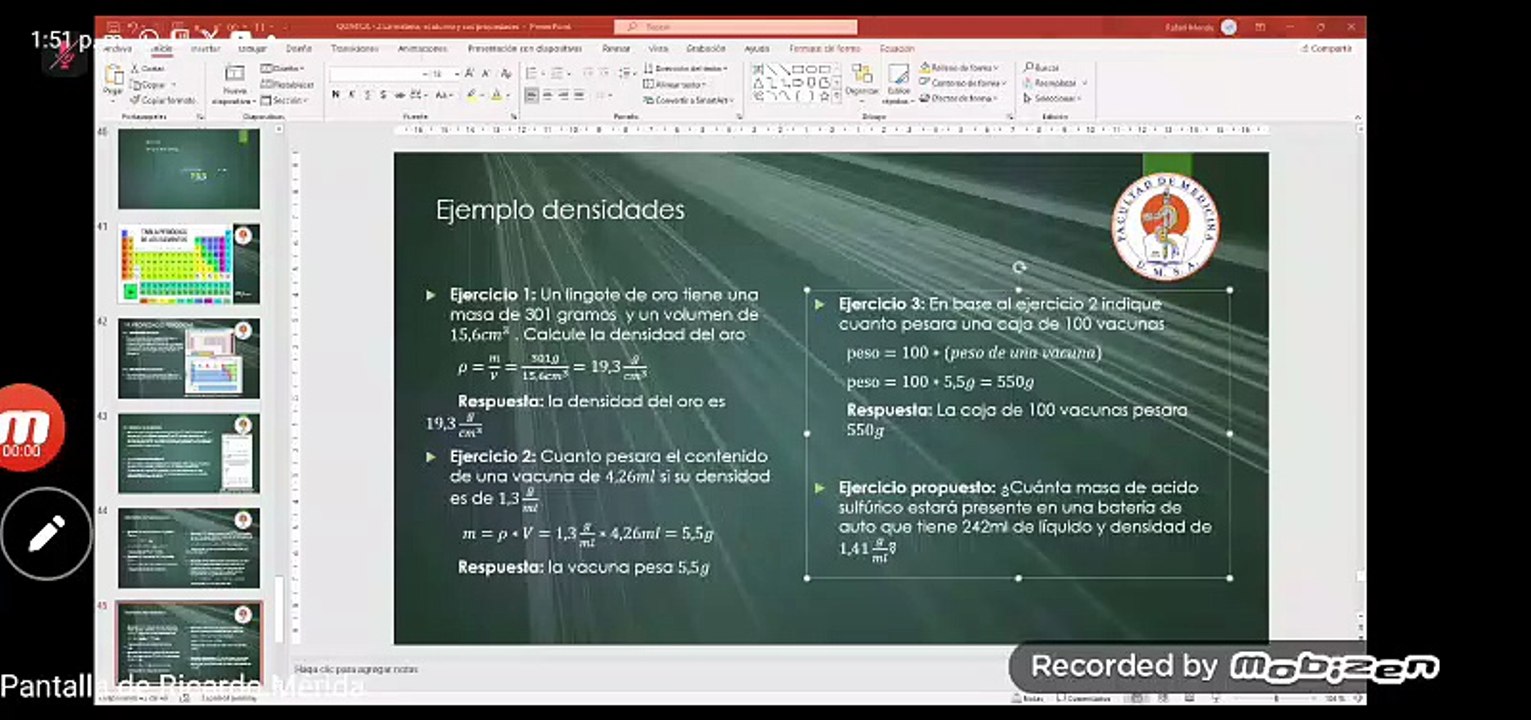
Task: Align text left in paragraph group
Action: click(x=532, y=95)
